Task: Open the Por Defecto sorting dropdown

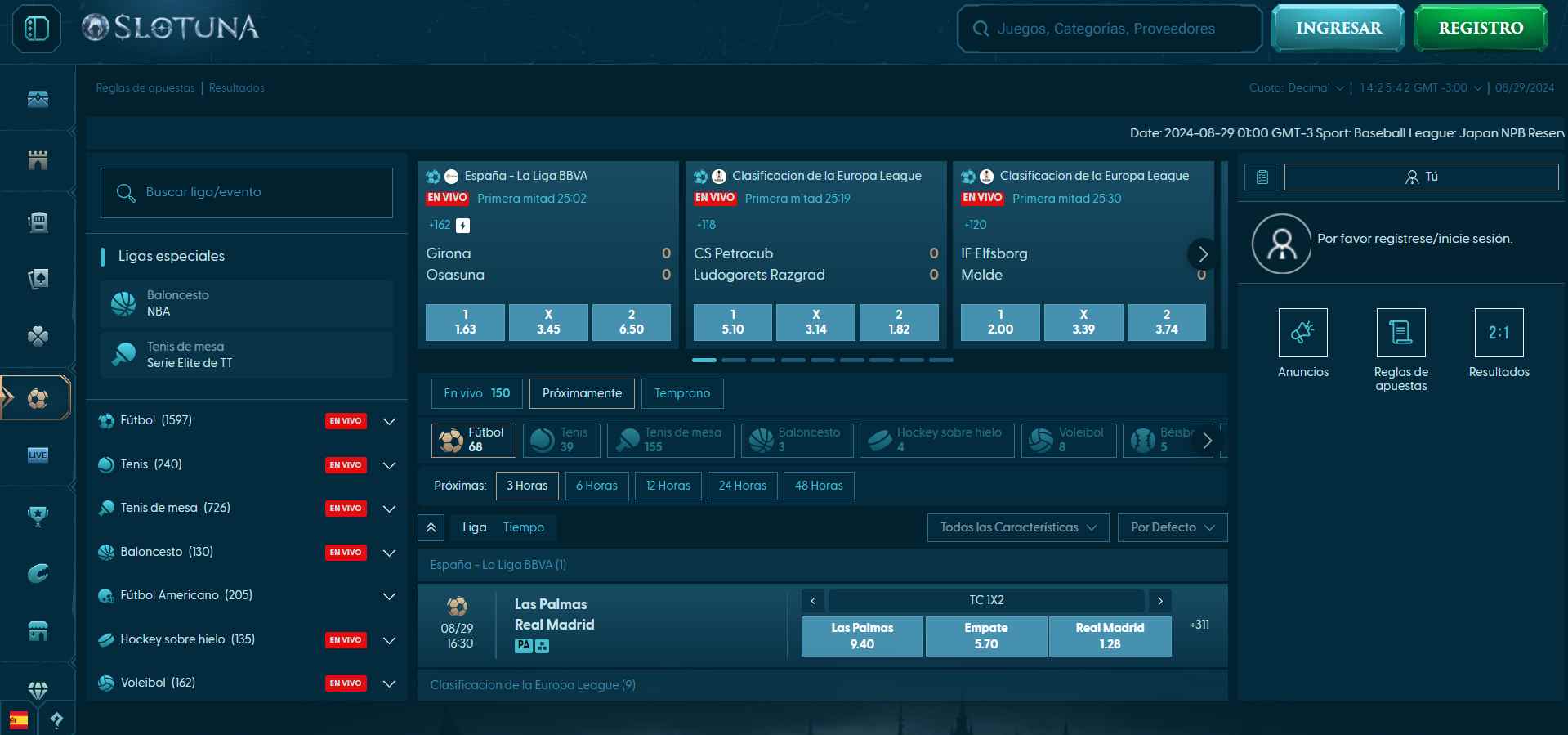Action: [1173, 527]
